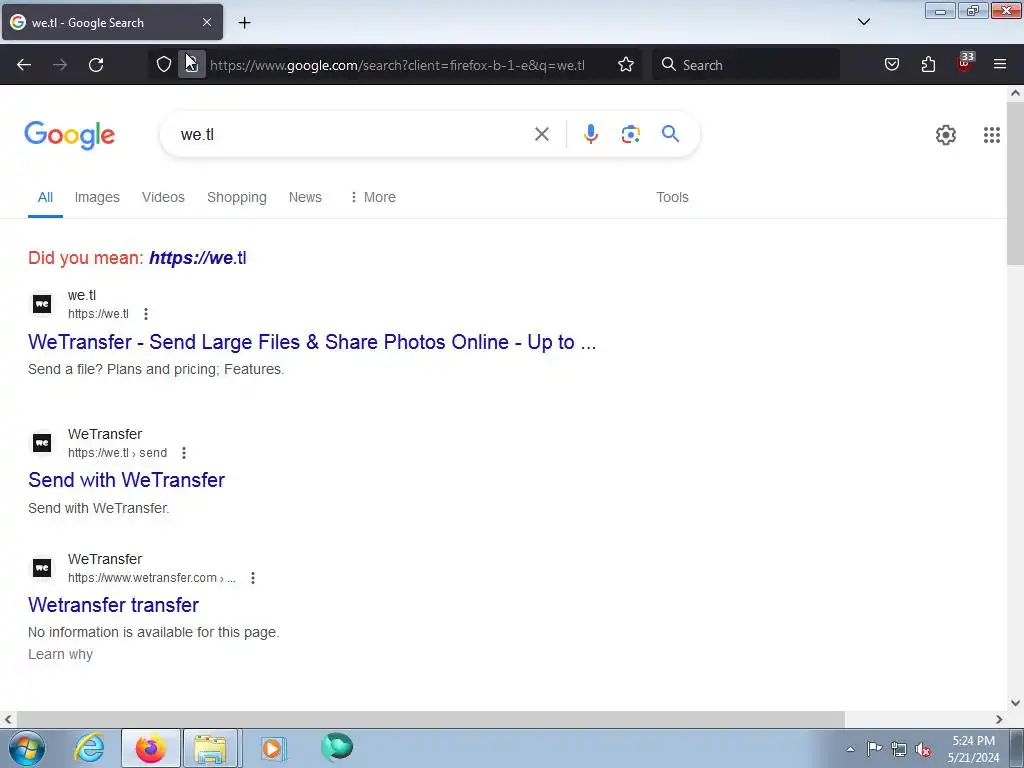Open options menu for wetransfer.com result
Image resolution: width=1024 pixels, height=768 pixels.
[253, 578]
